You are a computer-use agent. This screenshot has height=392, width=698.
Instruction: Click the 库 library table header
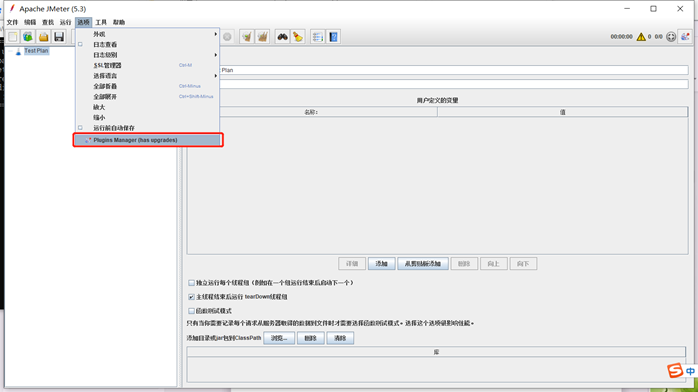(436, 352)
